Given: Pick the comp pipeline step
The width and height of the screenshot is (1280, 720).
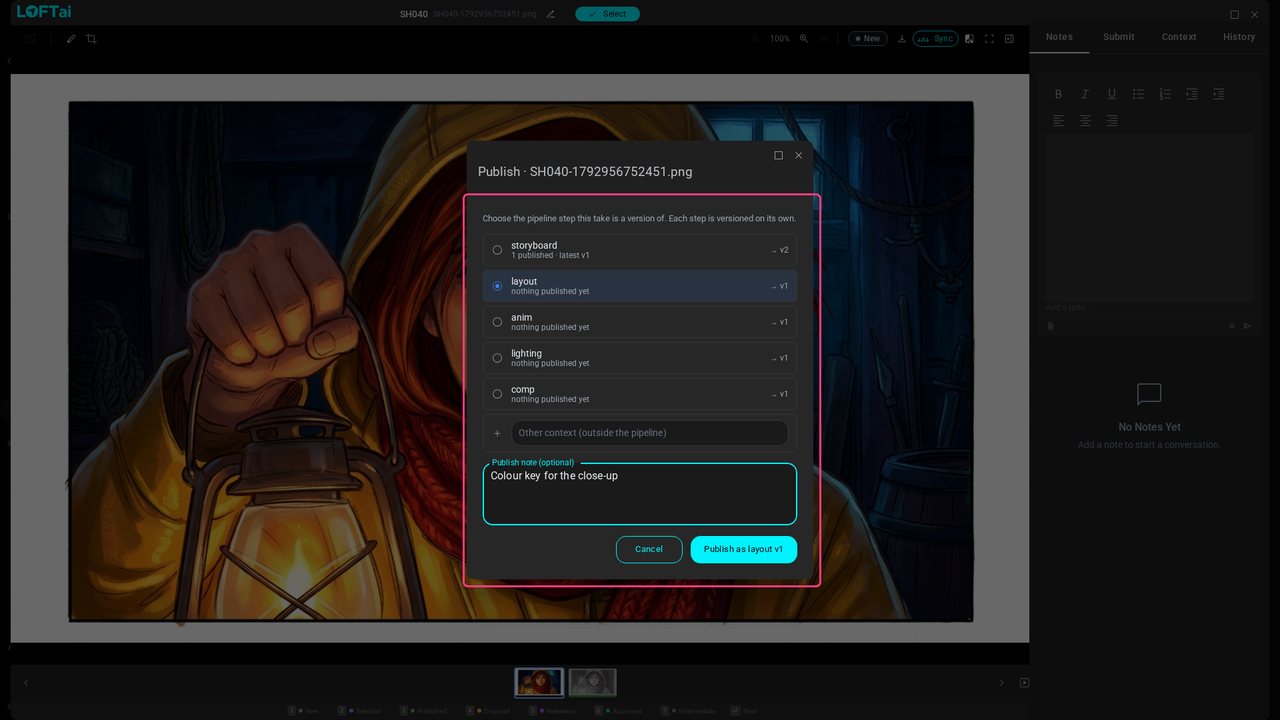Looking at the screenshot, I should [639, 394].
